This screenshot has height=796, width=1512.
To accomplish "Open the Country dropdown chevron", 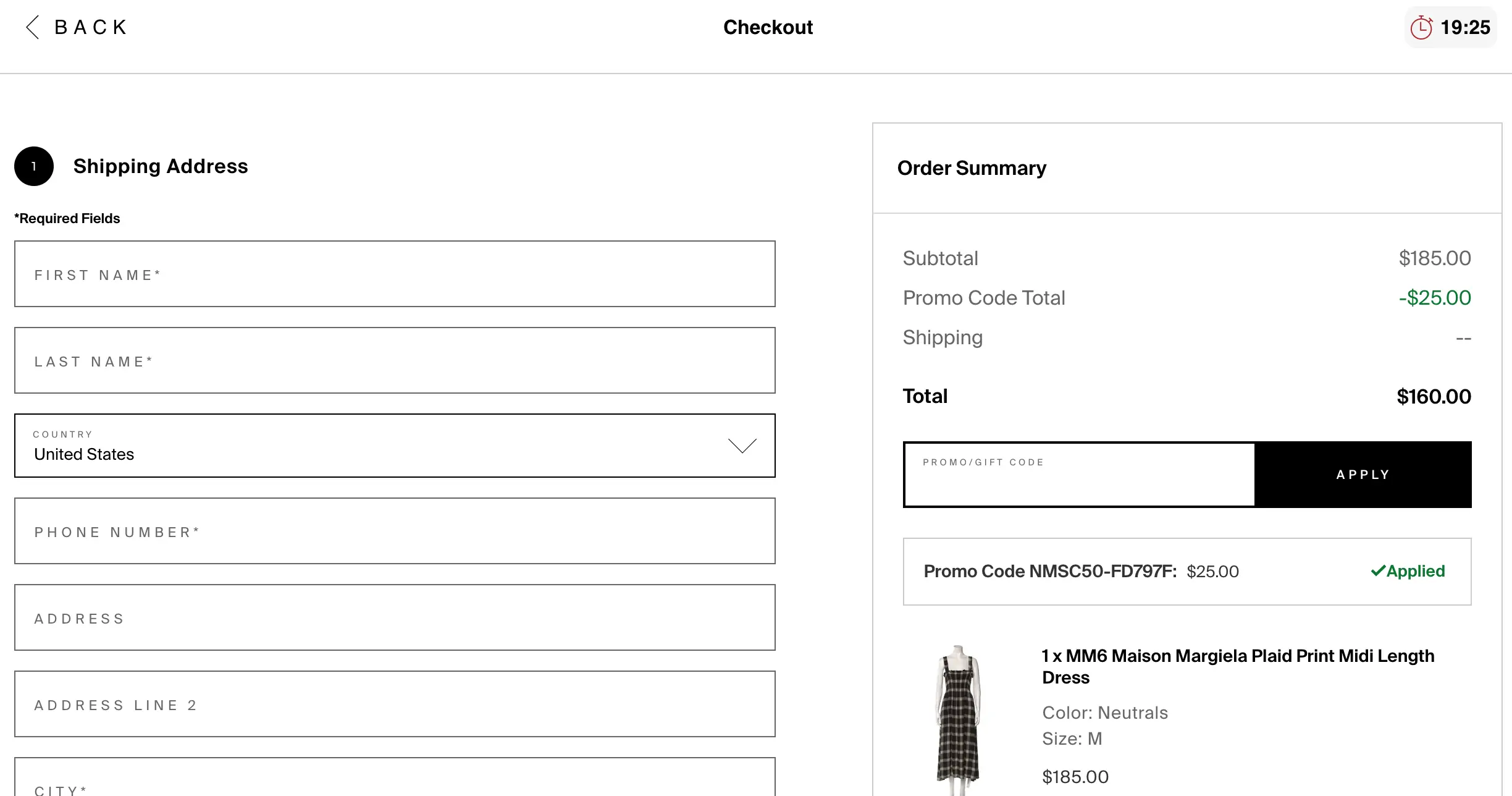I will click(742, 446).
